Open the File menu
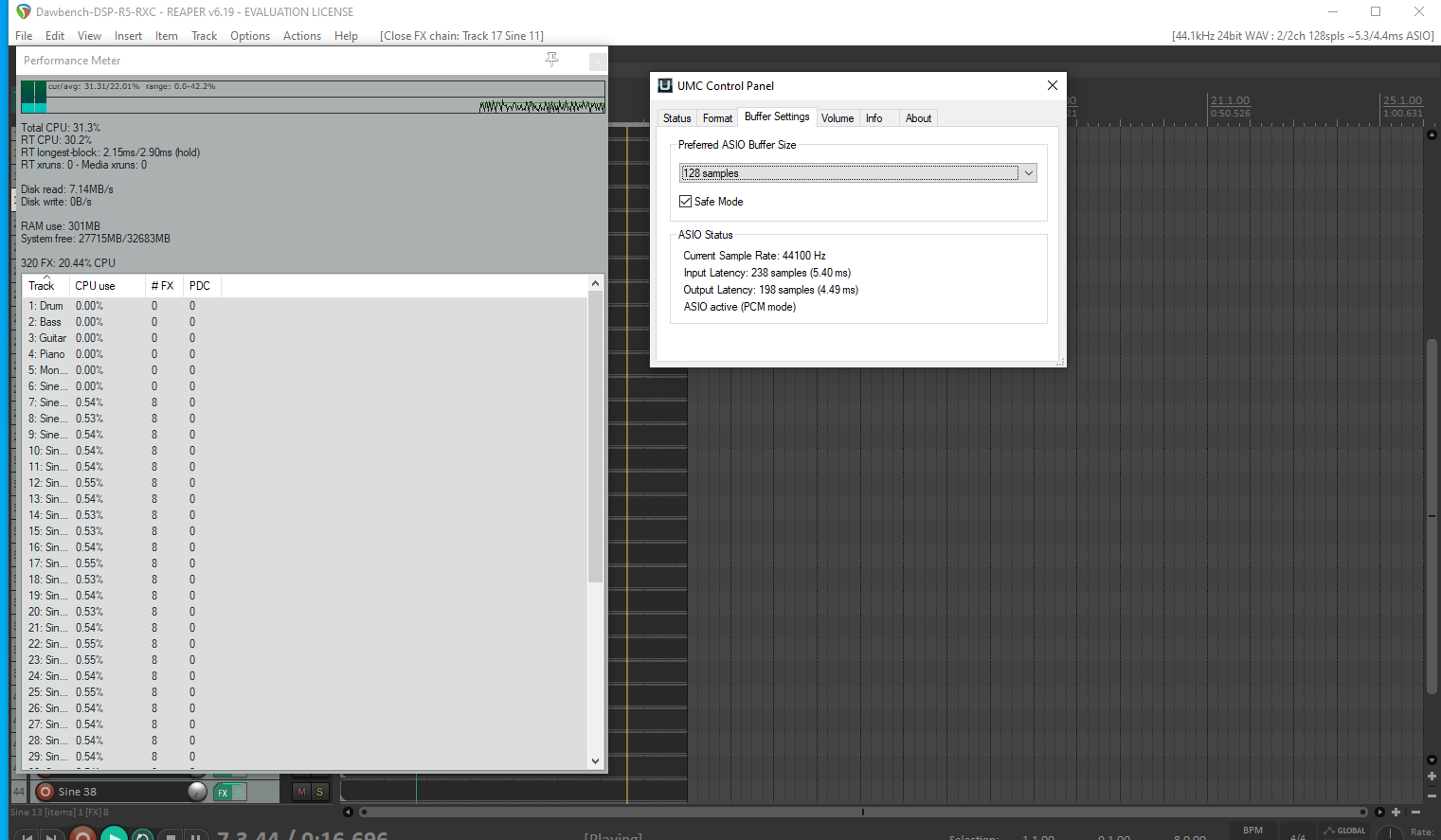The height and width of the screenshot is (840, 1441). pos(24,36)
